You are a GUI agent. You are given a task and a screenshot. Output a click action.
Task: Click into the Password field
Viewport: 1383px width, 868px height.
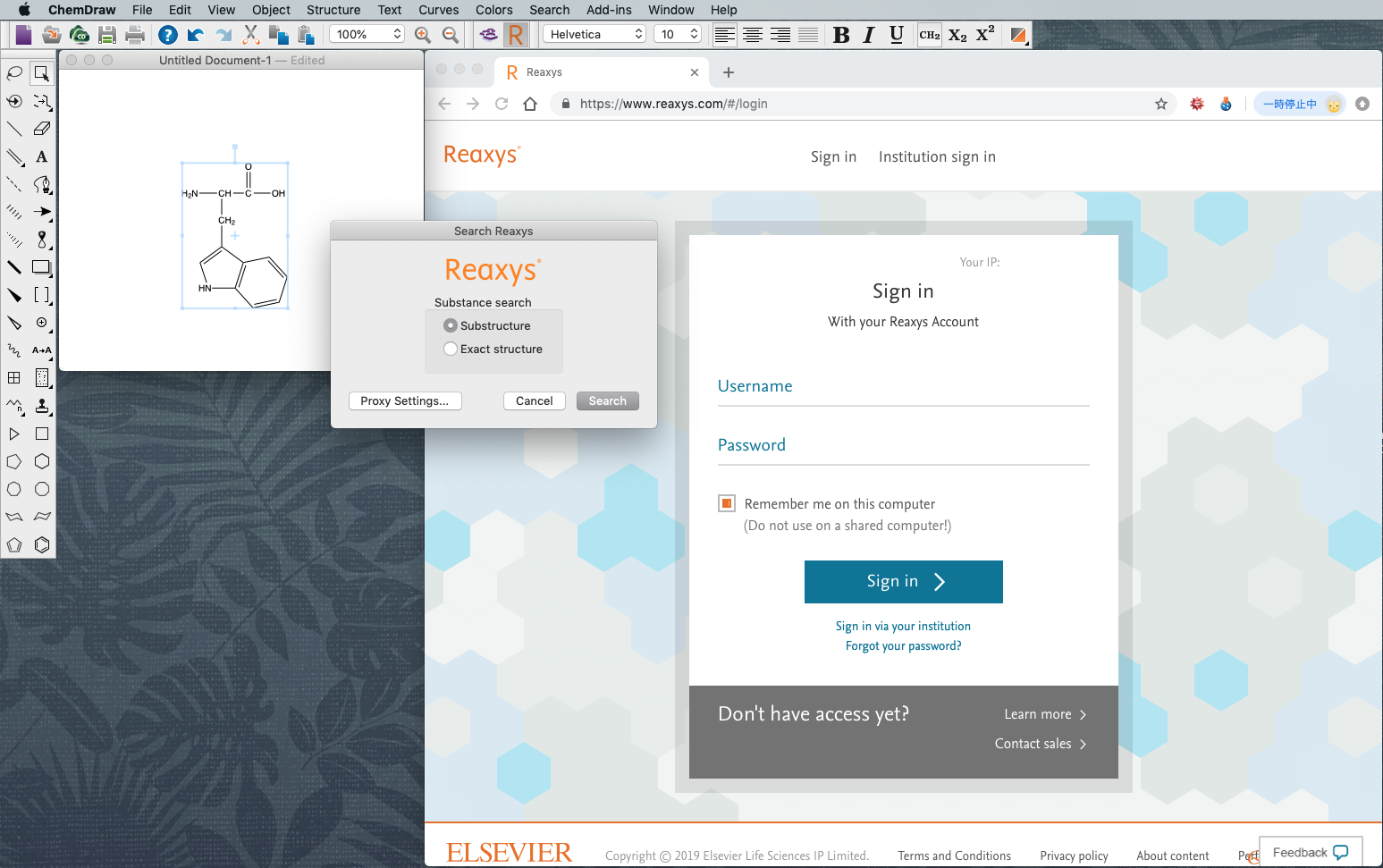[903, 446]
